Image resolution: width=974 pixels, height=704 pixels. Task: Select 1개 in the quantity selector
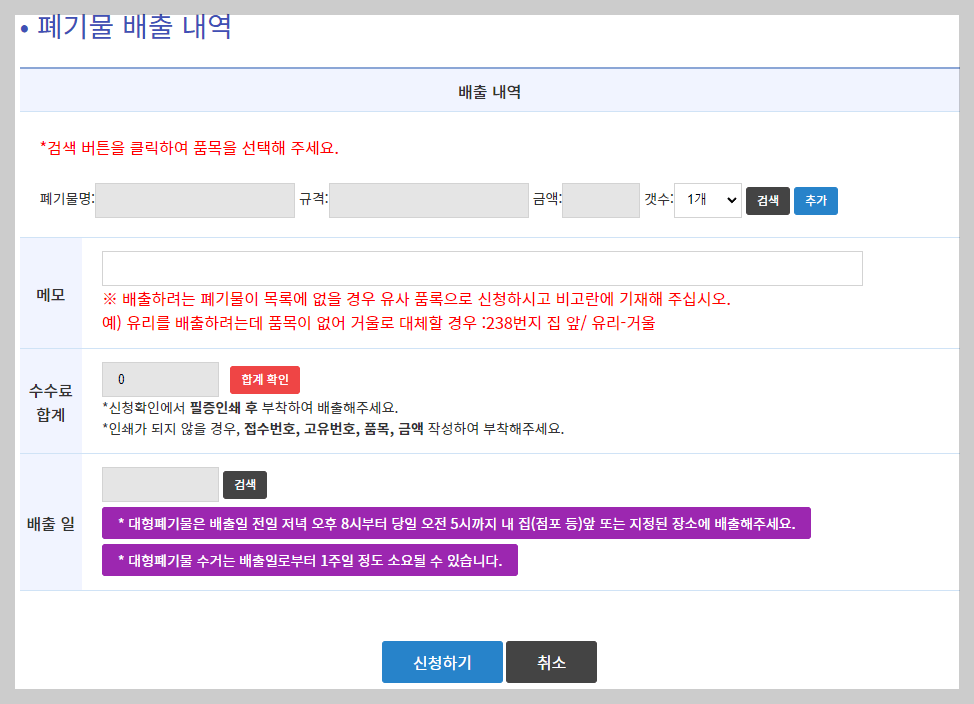click(707, 200)
